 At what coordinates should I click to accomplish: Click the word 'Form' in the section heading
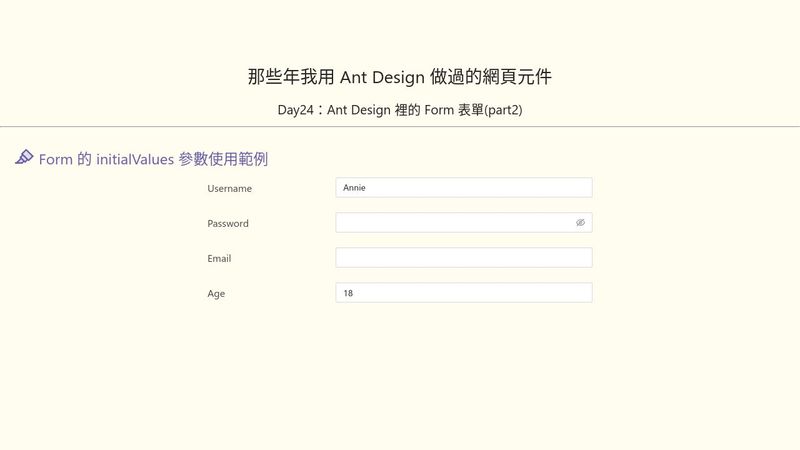[x=55, y=159]
